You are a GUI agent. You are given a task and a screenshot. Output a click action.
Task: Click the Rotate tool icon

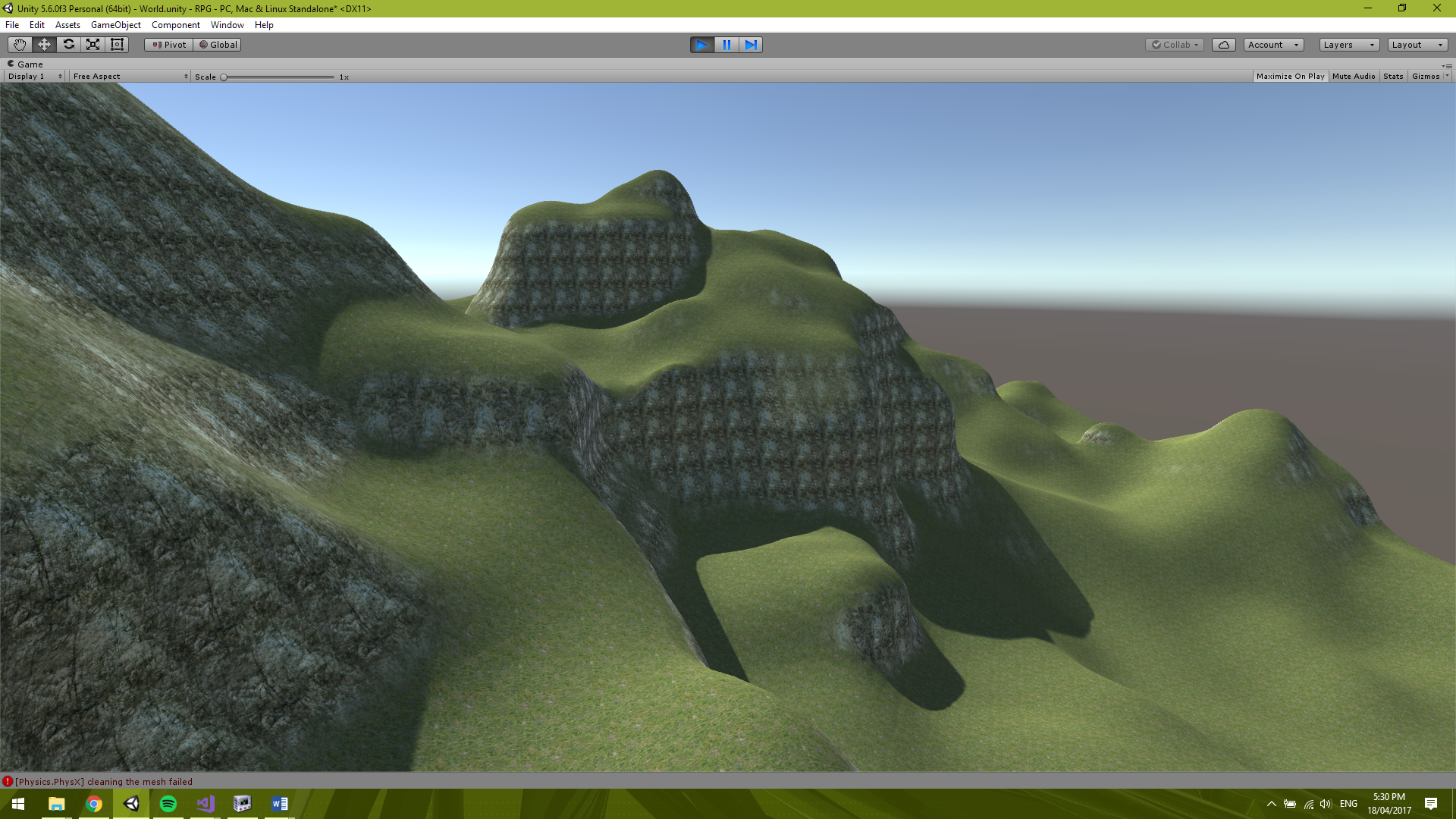[x=68, y=44]
